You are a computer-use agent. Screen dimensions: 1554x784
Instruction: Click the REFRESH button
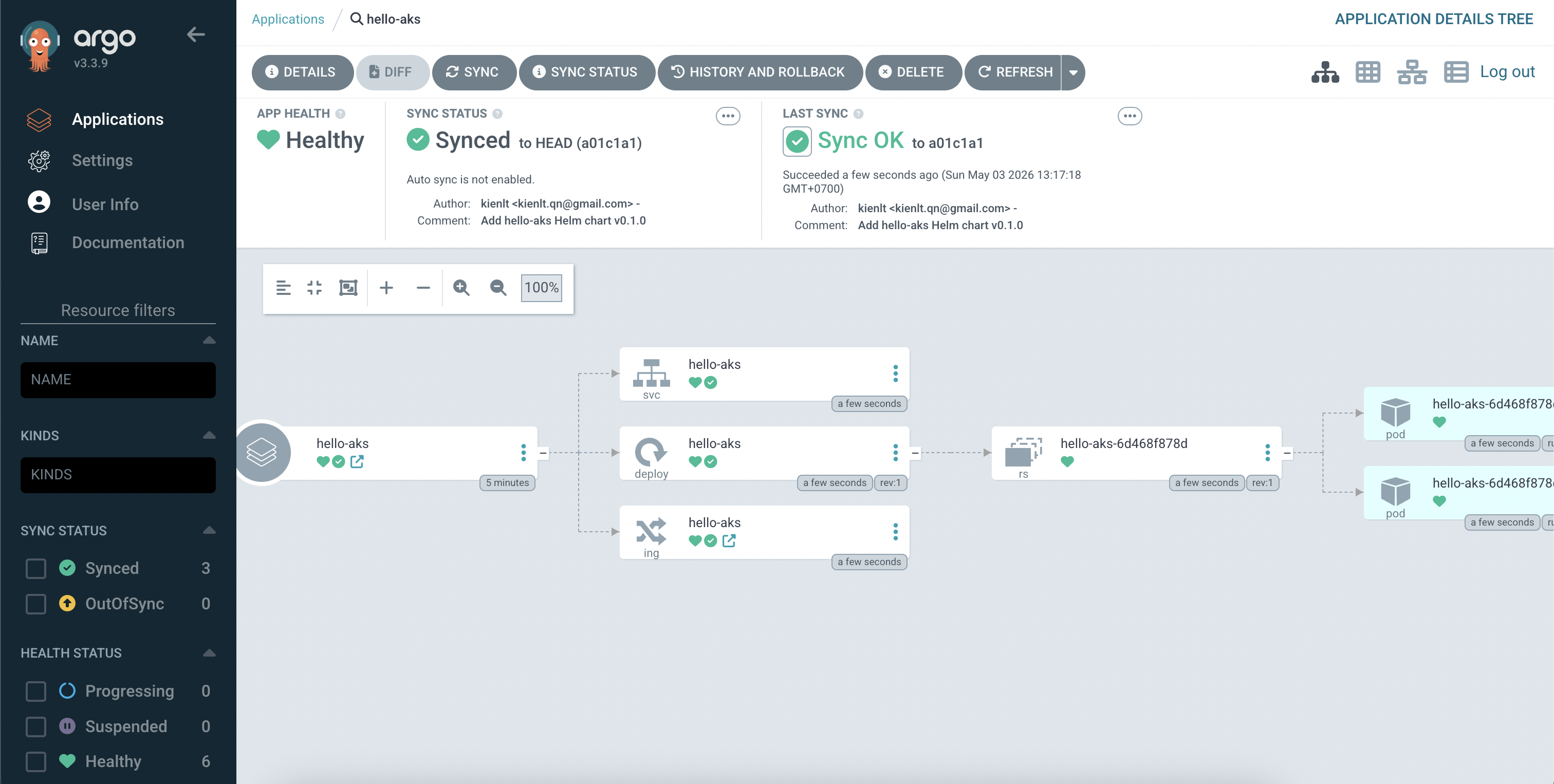(1013, 72)
